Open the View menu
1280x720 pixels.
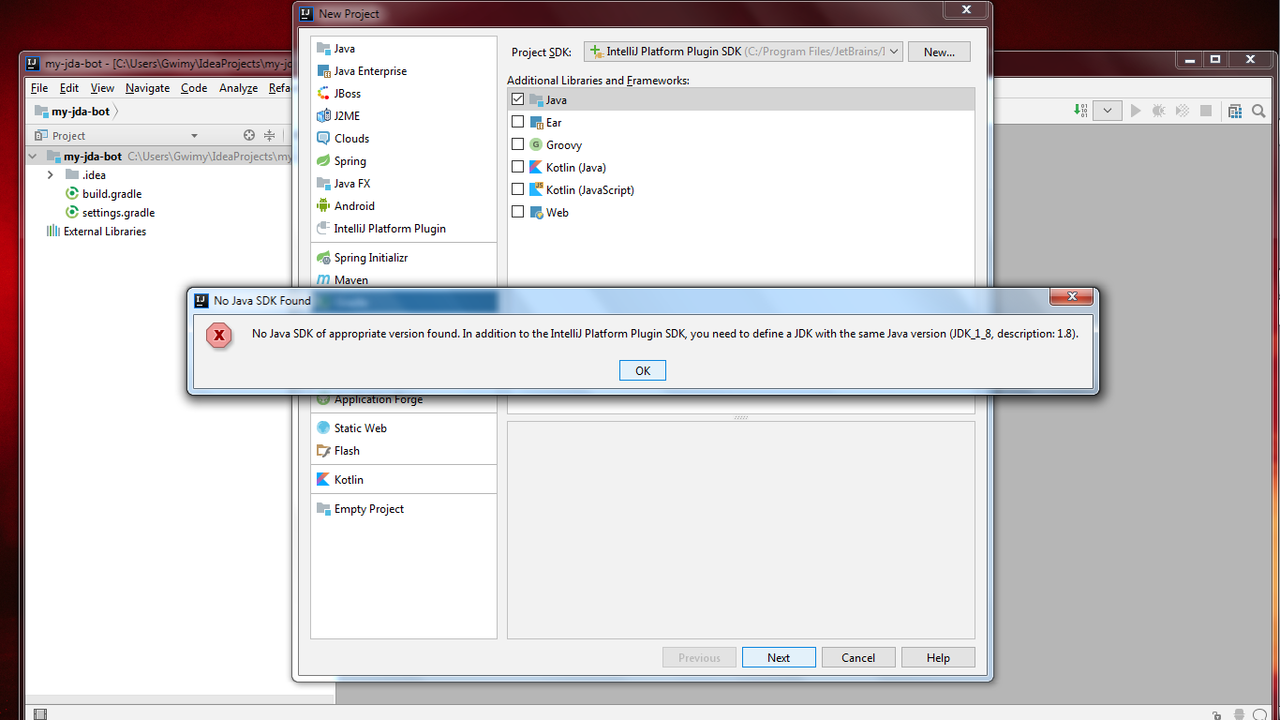tap(102, 88)
